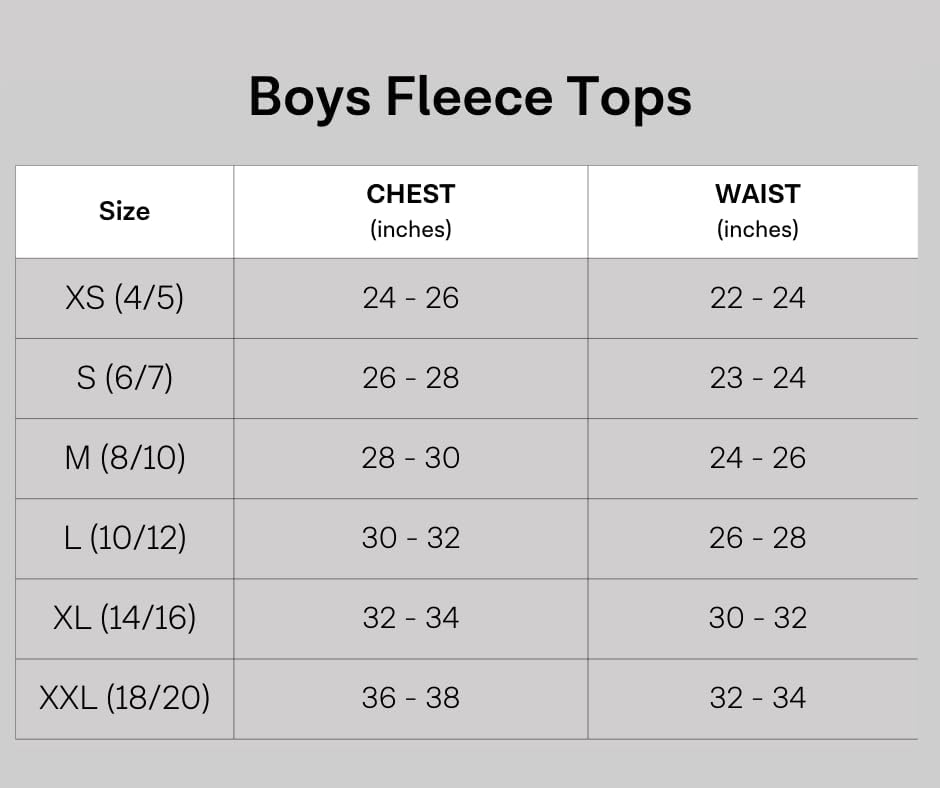Click the Boys Fleece Tops title

[470, 98]
